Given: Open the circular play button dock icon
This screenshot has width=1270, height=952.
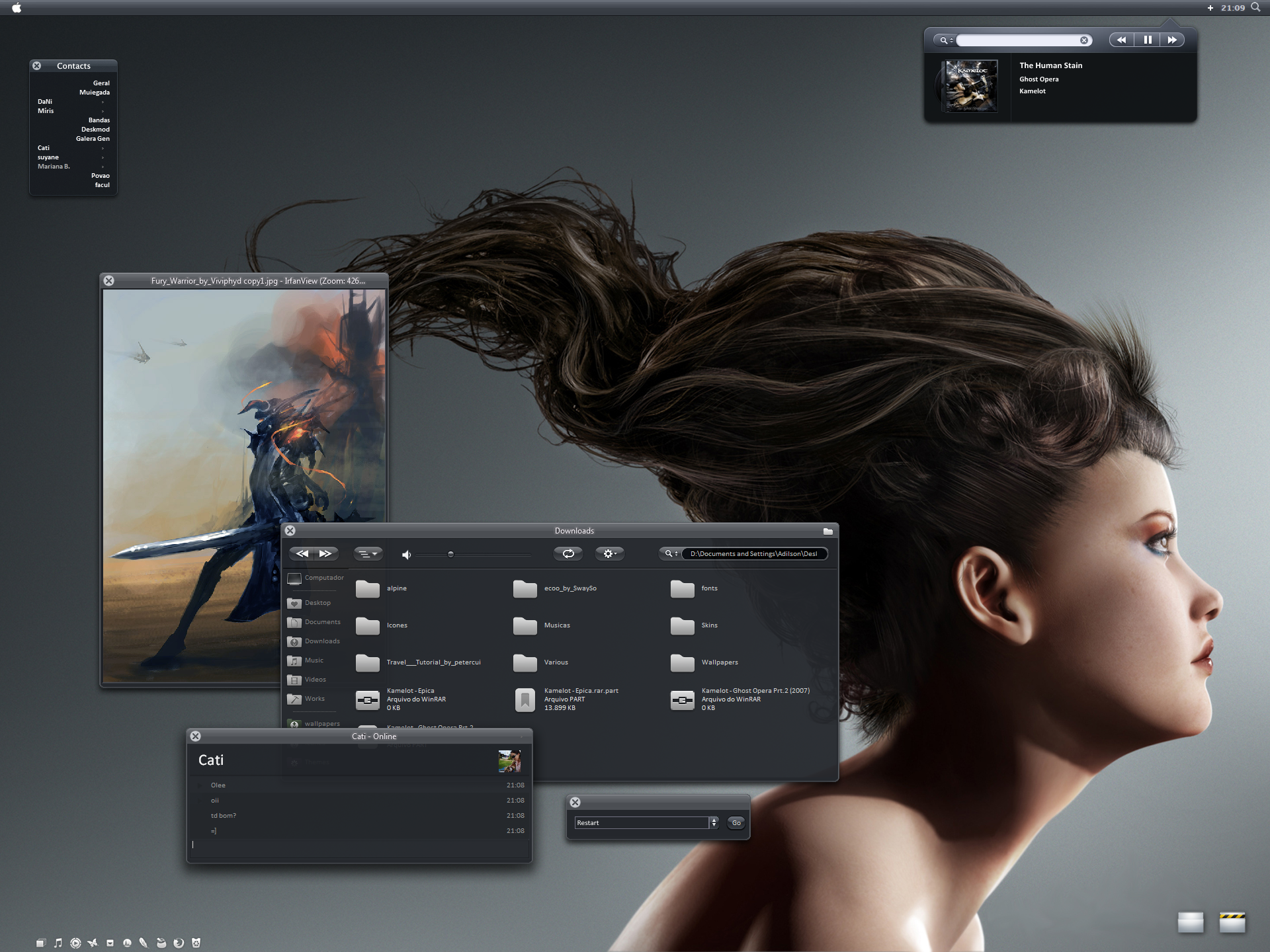Looking at the screenshot, I should (x=75, y=943).
